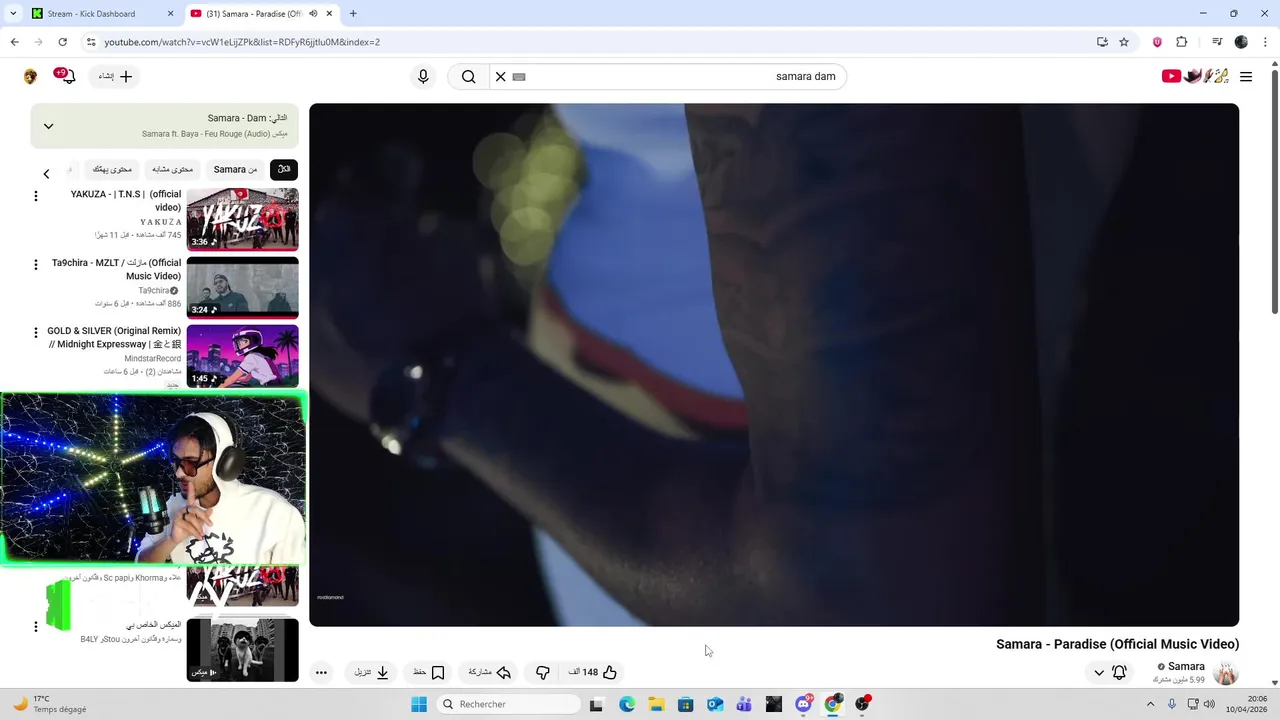Open File Explorer from taskbar
Screen dimensions: 1280x720
(656, 704)
